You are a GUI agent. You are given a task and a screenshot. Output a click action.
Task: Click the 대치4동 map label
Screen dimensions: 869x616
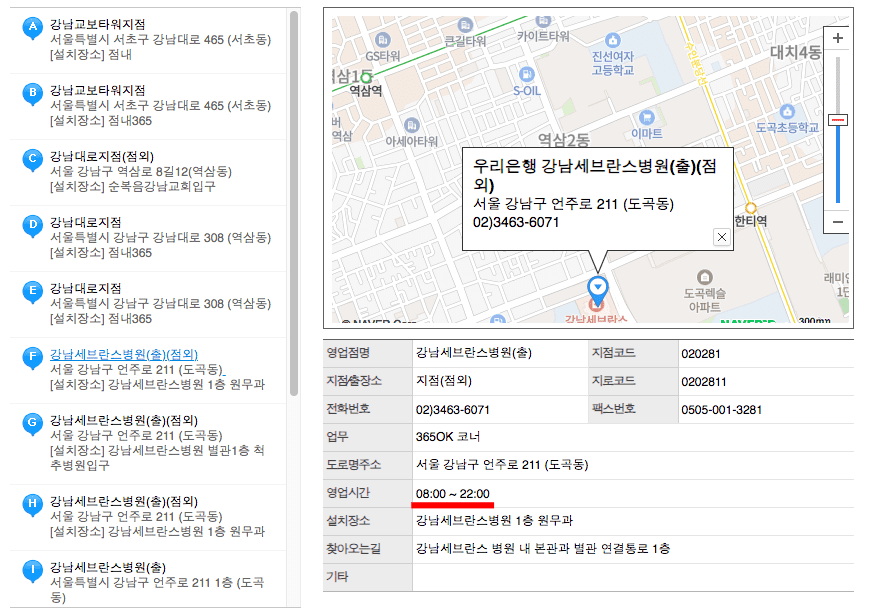pos(795,53)
